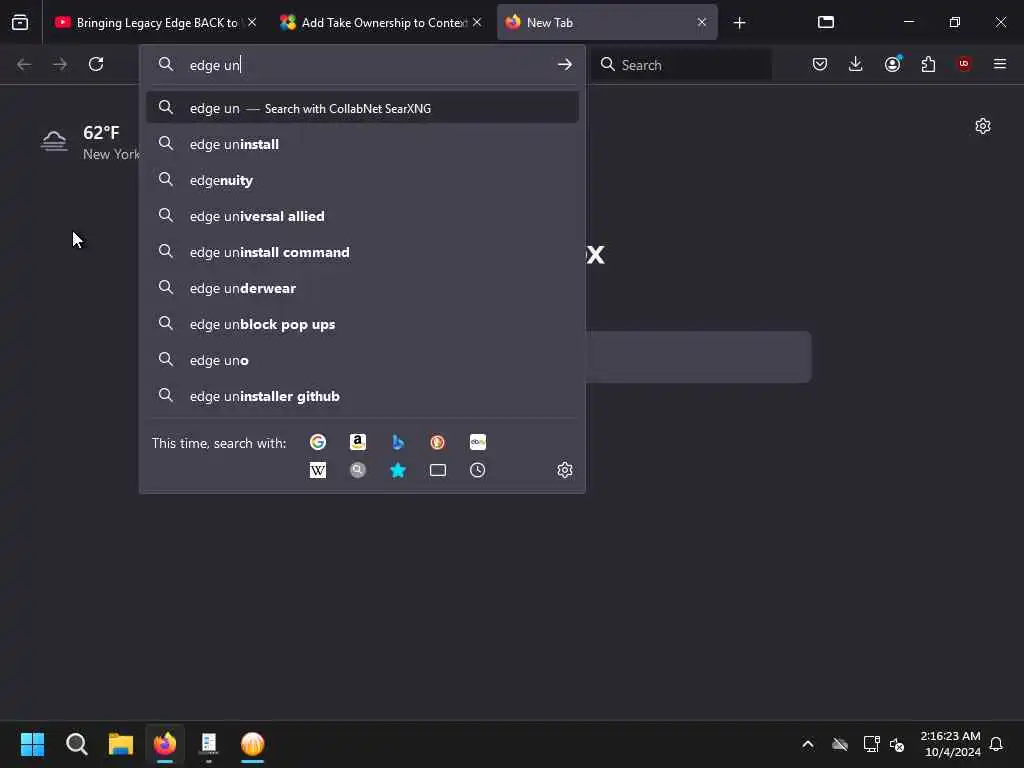Choose Search with CollabNet SearXNG suggestion
Screen dimensions: 1024x768
pos(362,108)
